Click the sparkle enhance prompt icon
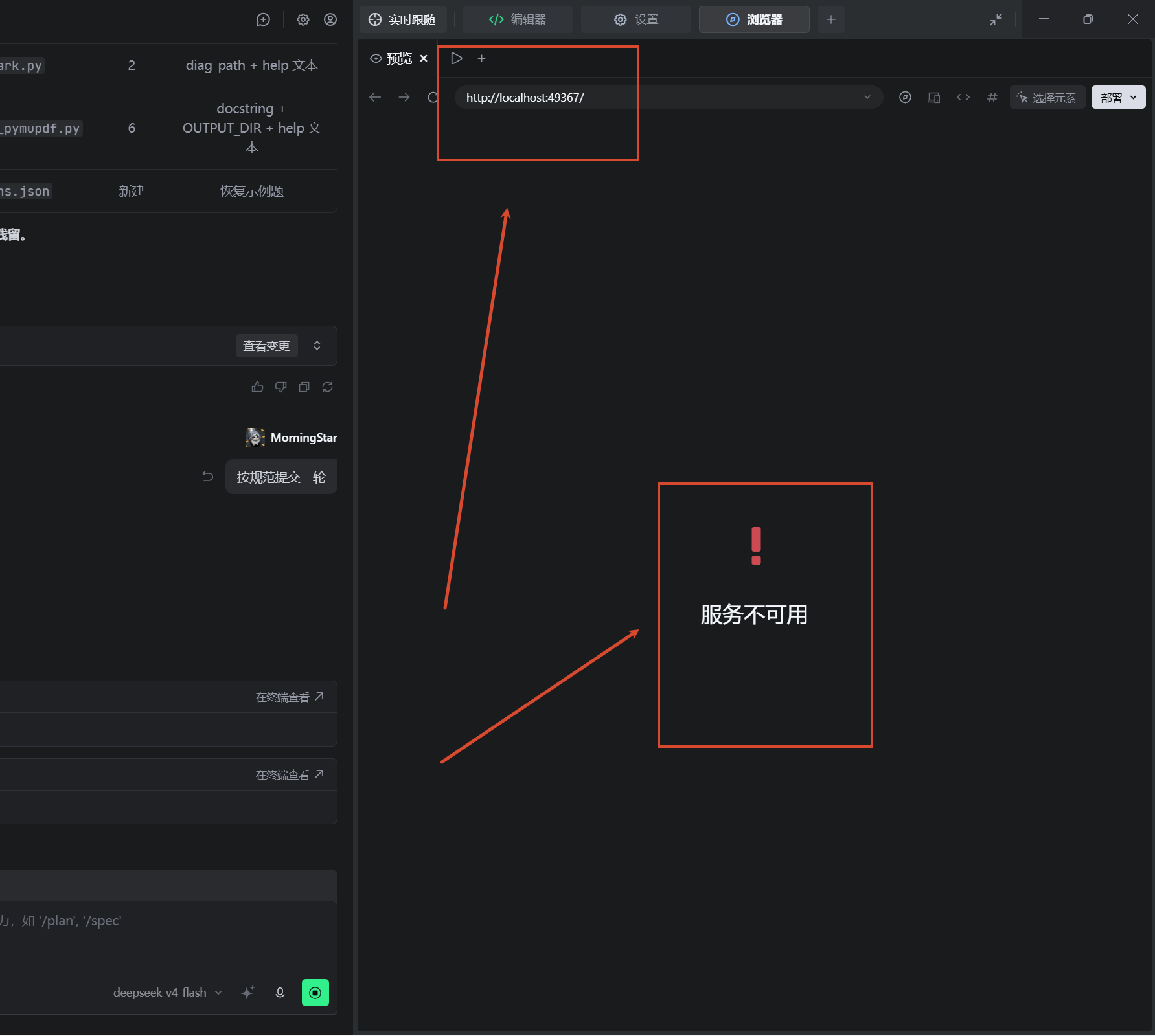 247,993
